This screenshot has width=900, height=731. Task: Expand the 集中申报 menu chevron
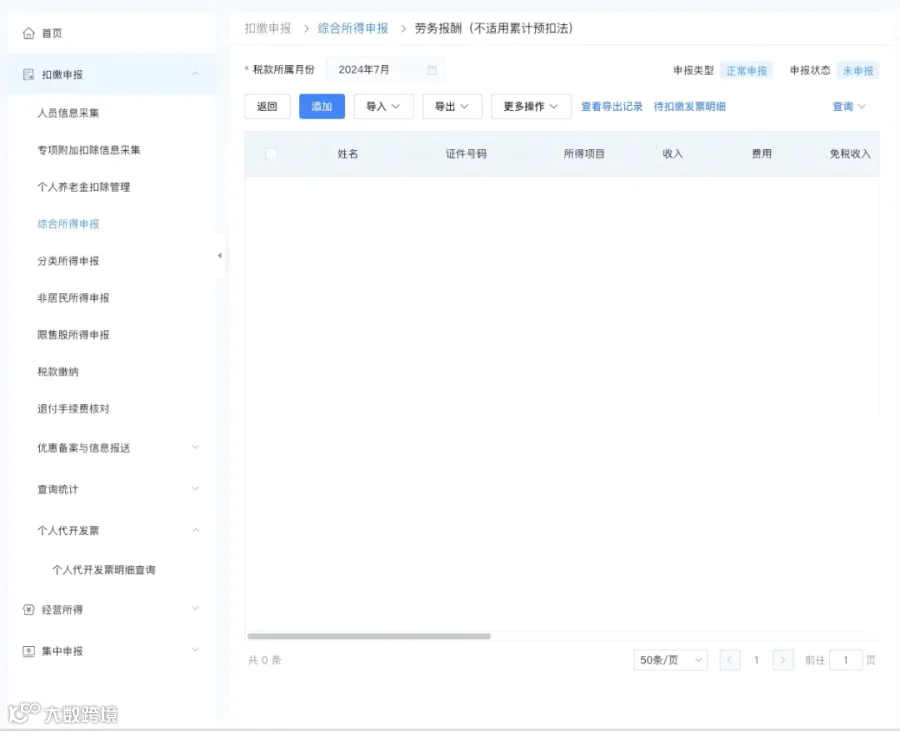196,650
